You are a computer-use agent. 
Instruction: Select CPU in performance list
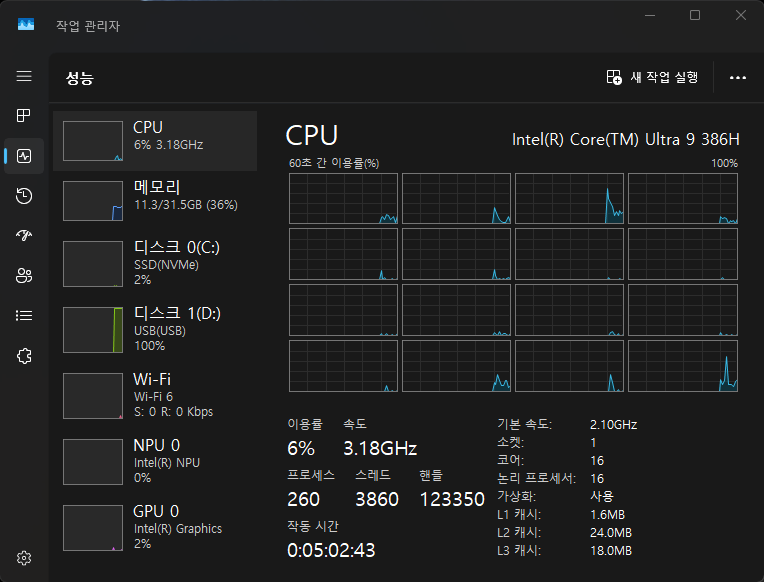(x=155, y=141)
